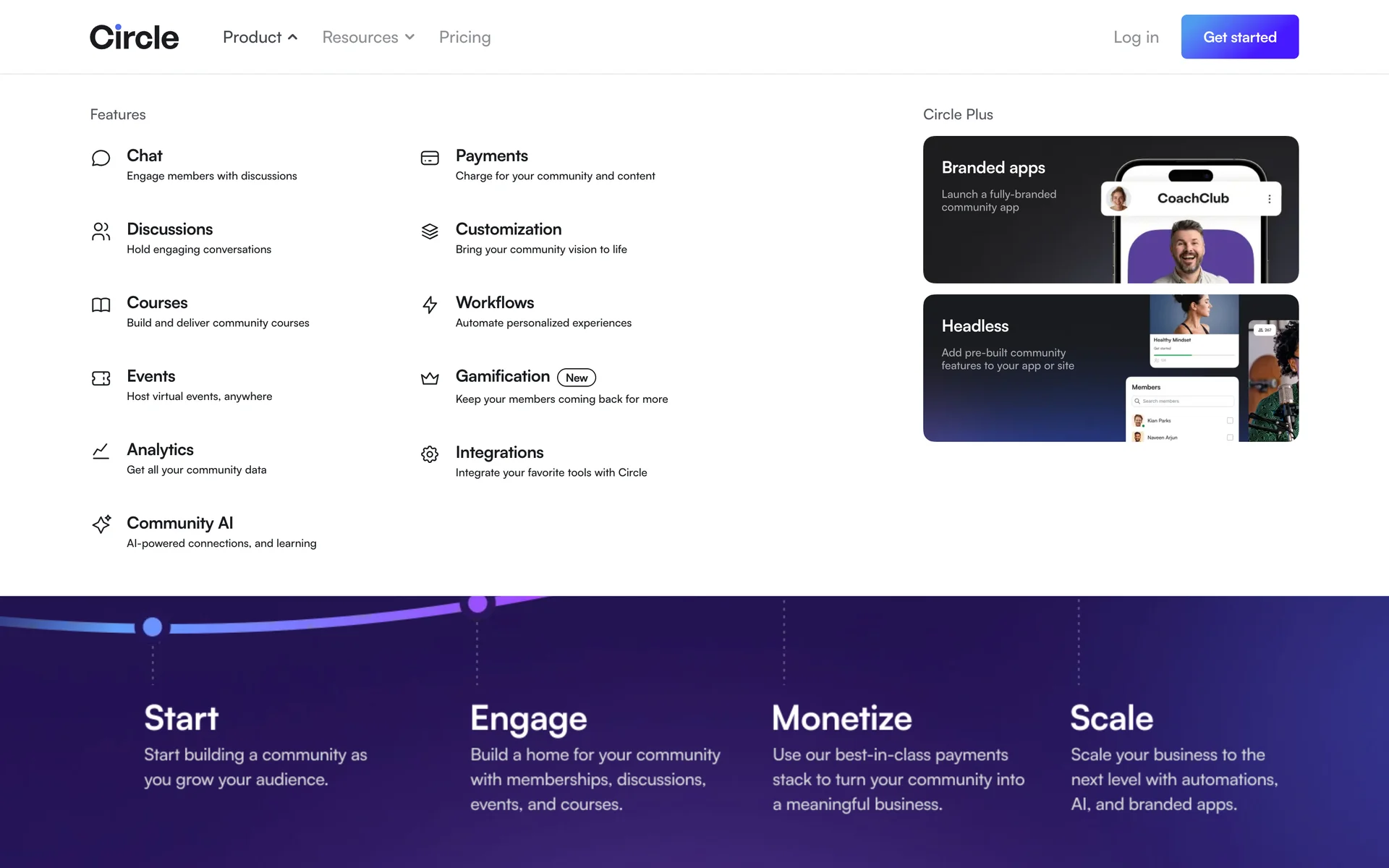Click the Events ticket icon
Viewport: 1389px width, 868px height.
coord(101,378)
